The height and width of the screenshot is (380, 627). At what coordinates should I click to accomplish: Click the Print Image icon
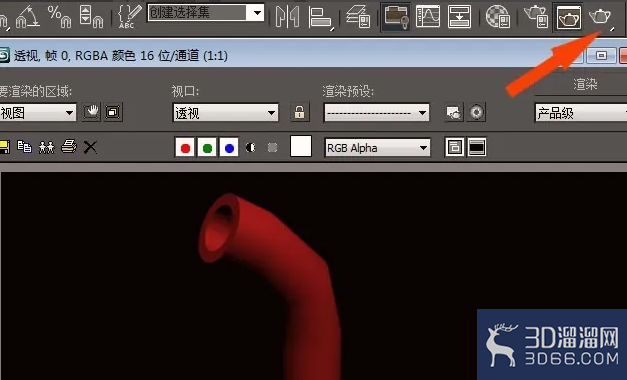69,147
